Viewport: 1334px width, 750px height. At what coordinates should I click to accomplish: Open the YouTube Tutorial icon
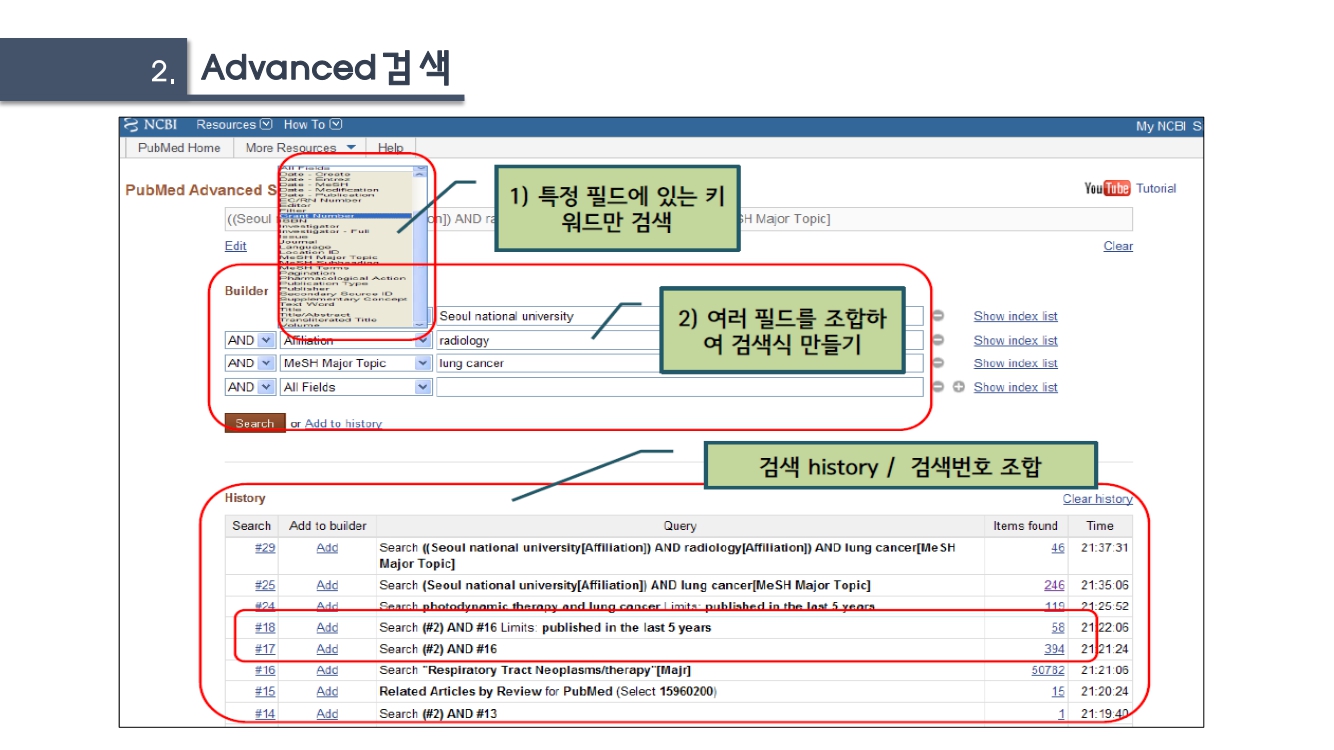(x=1107, y=189)
